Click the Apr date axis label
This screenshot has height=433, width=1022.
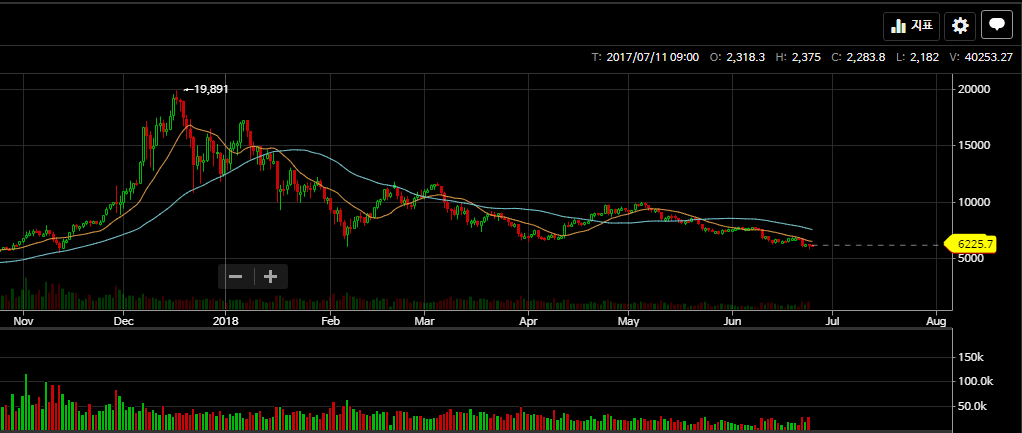527,321
